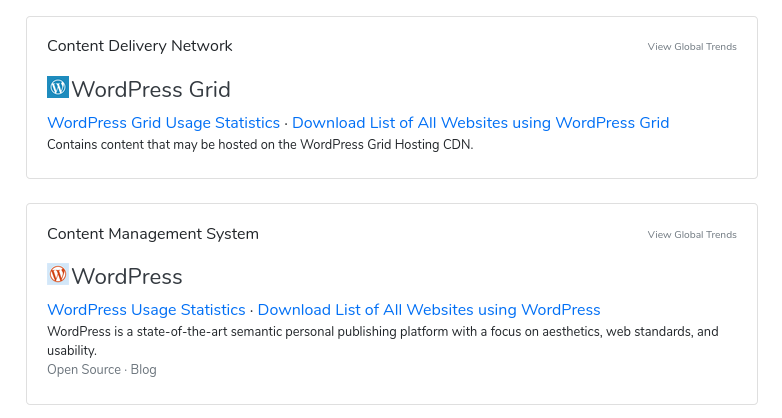This screenshot has width=782, height=418.
Task: Select the Content Management System heading
Action: click(153, 234)
